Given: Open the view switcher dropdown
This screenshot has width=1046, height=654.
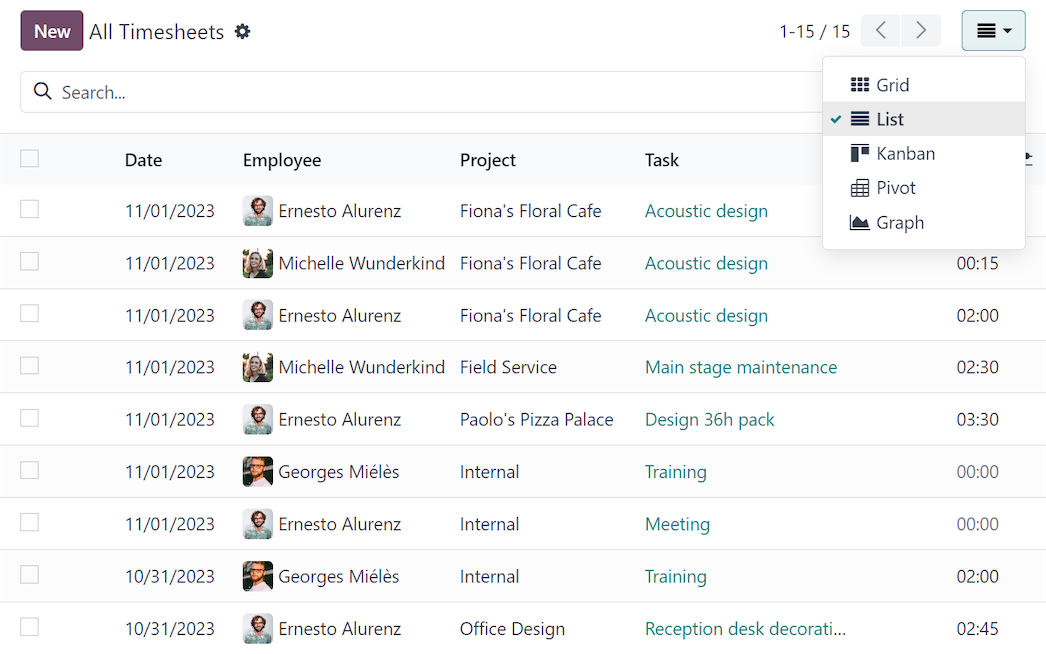Looking at the screenshot, I should tap(993, 31).
